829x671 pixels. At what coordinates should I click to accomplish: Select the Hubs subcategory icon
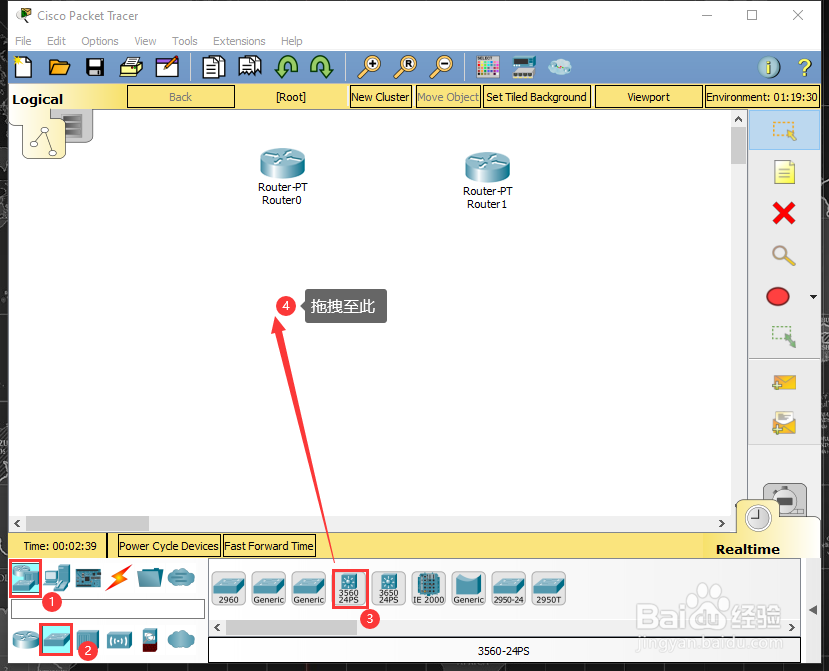(88, 639)
